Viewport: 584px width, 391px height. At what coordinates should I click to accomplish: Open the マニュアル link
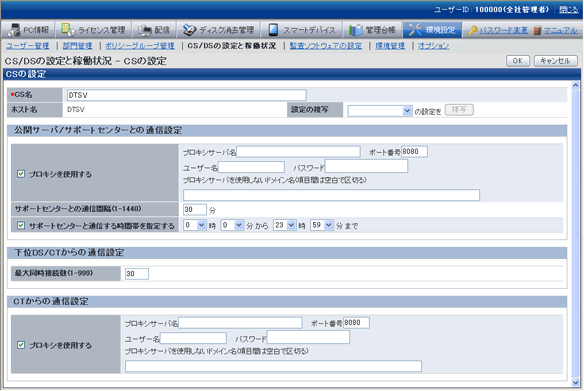click(560, 30)
